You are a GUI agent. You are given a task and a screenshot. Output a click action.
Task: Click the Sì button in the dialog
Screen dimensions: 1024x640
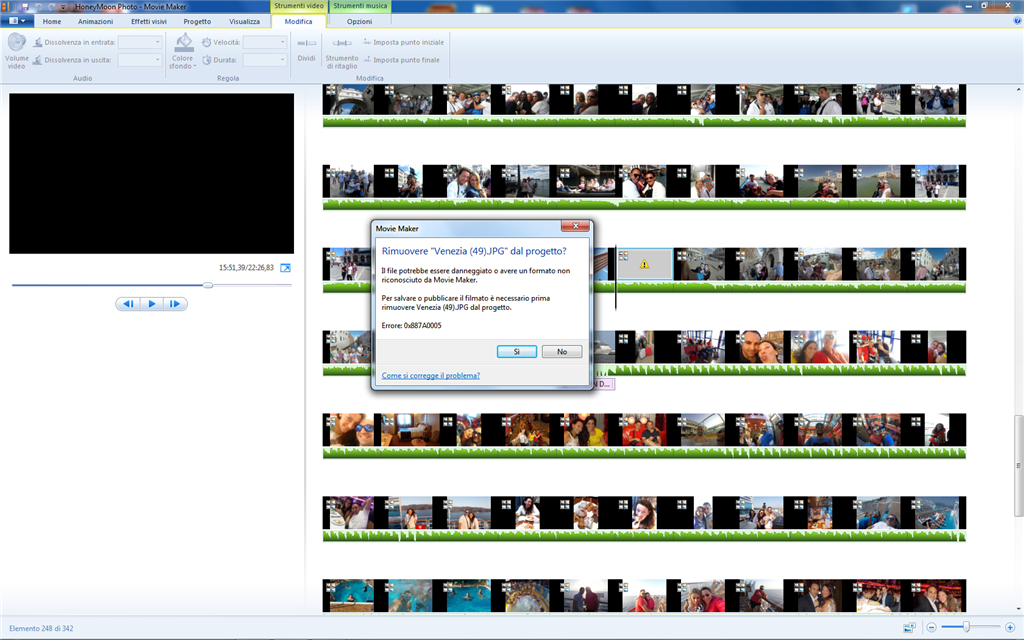pos(517,351)
